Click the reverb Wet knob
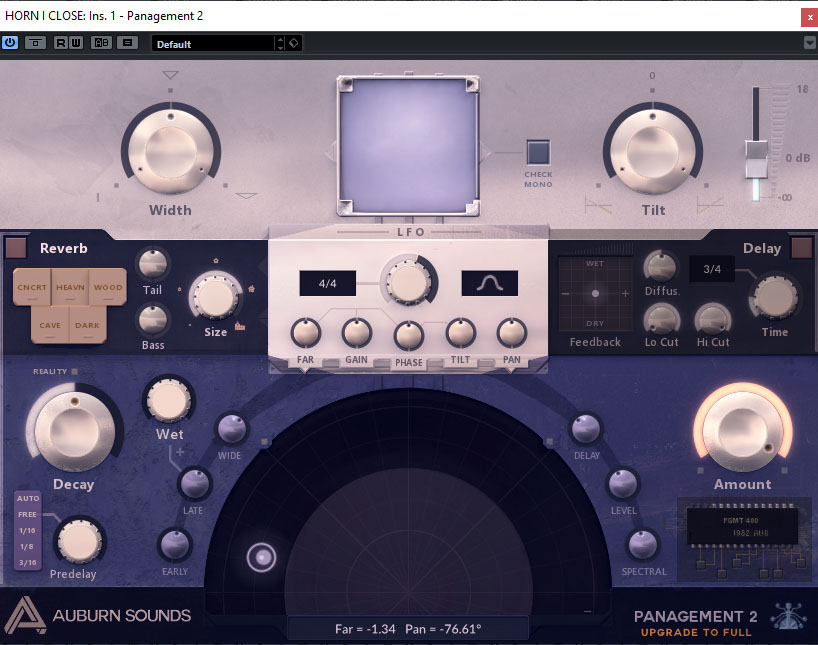 point(169,401)
